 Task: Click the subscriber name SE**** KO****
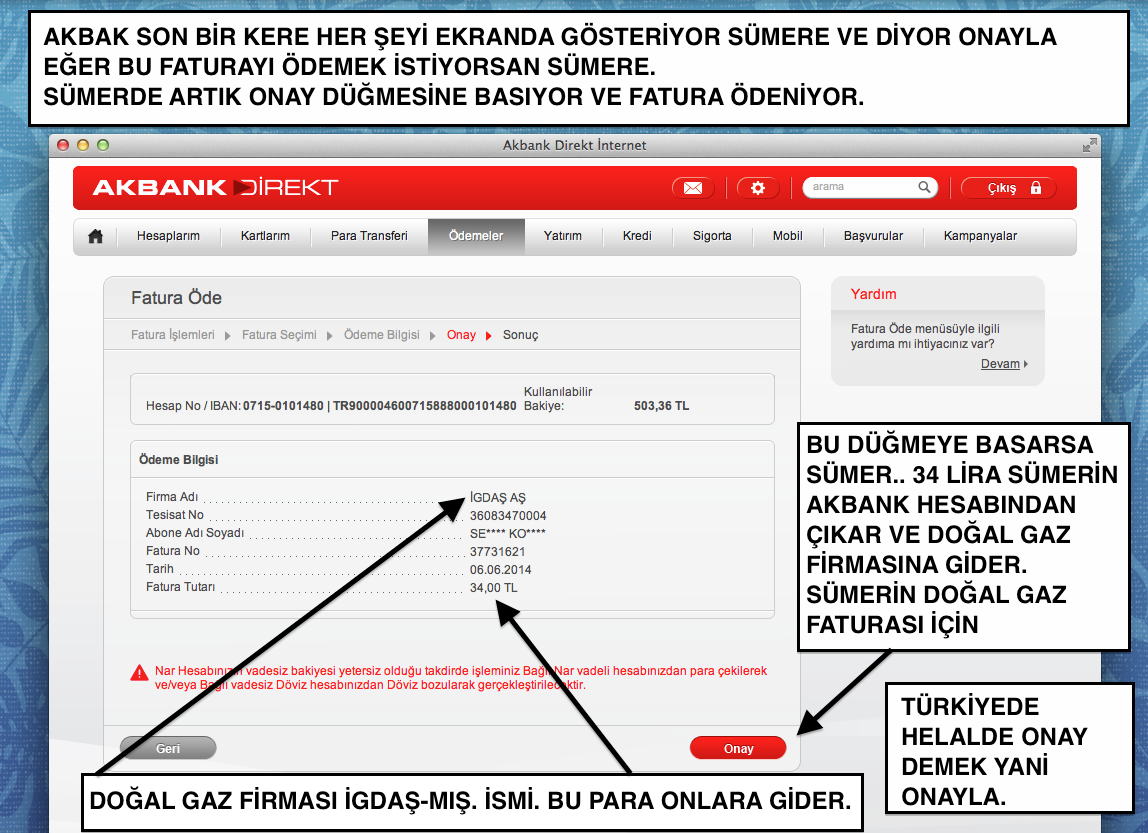(507, 534)
